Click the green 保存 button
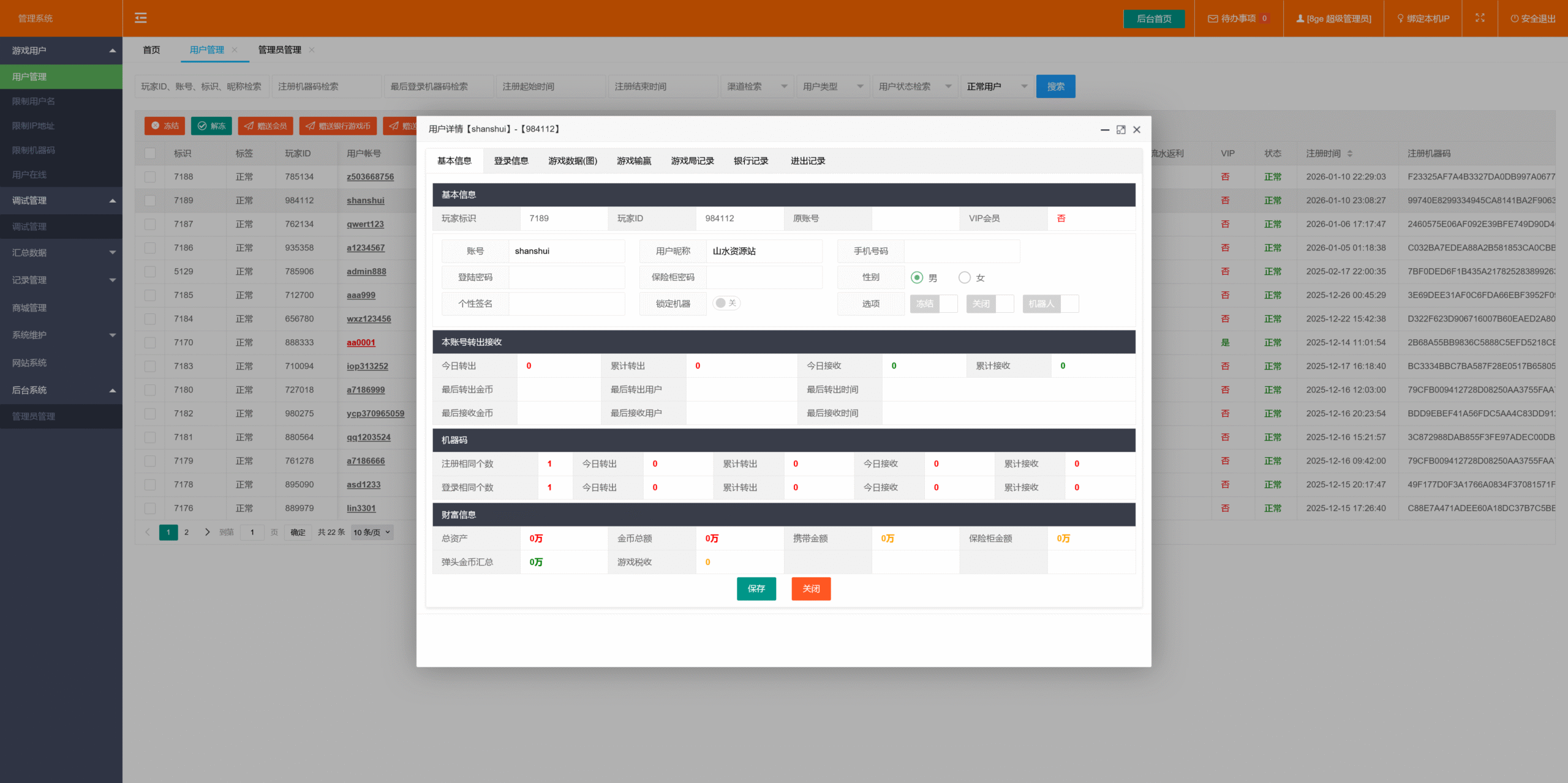 [x=756, y=589]
